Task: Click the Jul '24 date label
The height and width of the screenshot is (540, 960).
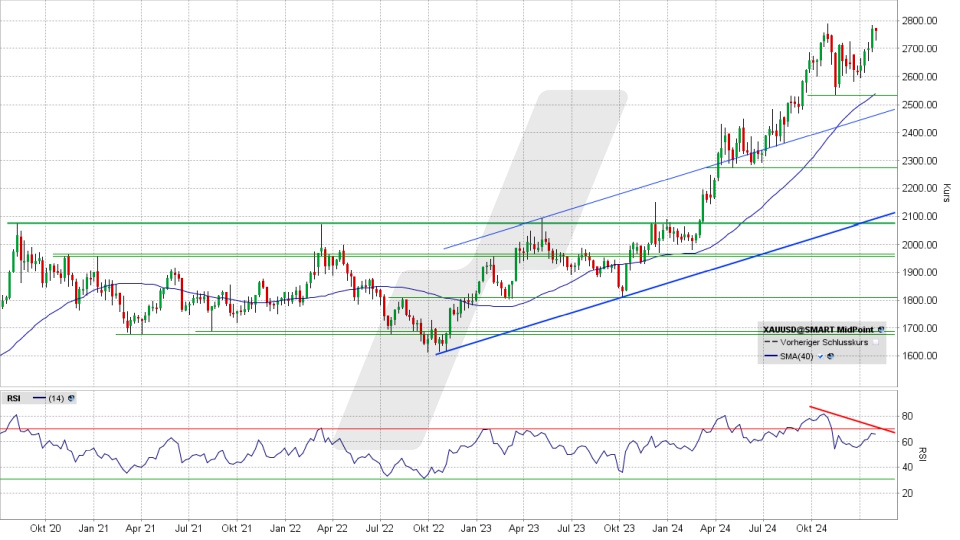Action: 763,528
